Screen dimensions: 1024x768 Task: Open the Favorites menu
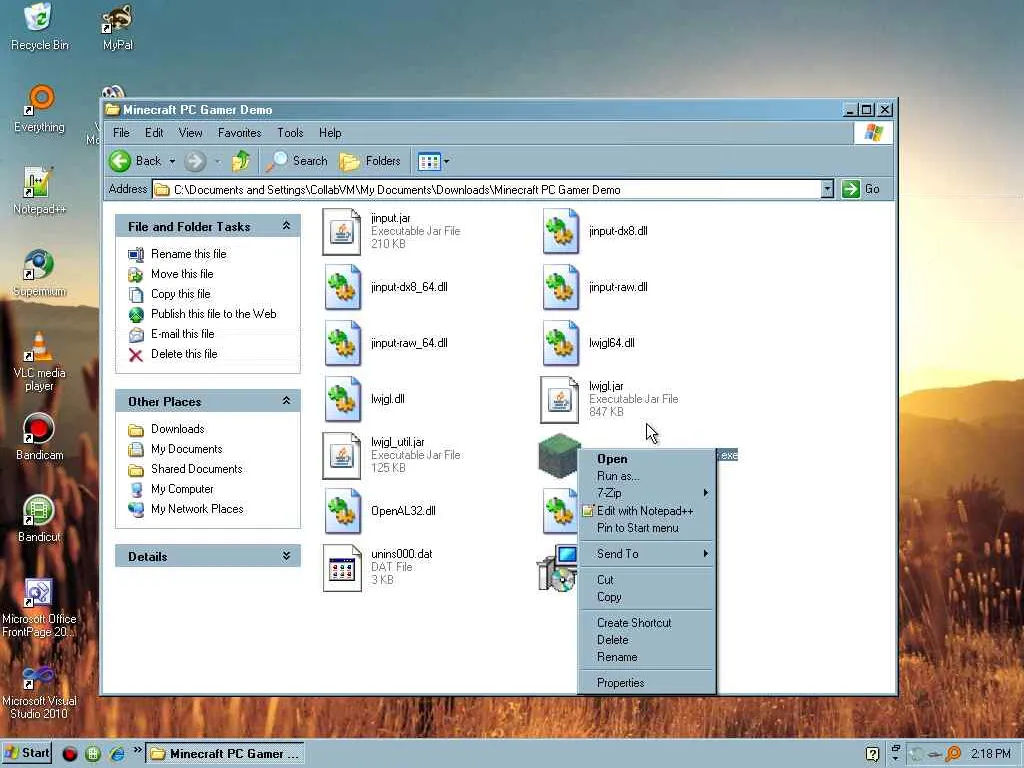240,133
